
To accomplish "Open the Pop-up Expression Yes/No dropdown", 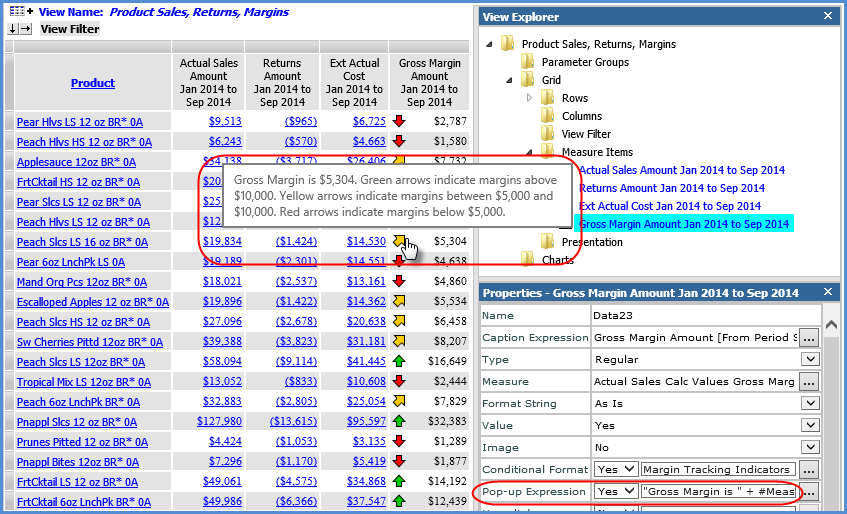I will click(616, 491).
